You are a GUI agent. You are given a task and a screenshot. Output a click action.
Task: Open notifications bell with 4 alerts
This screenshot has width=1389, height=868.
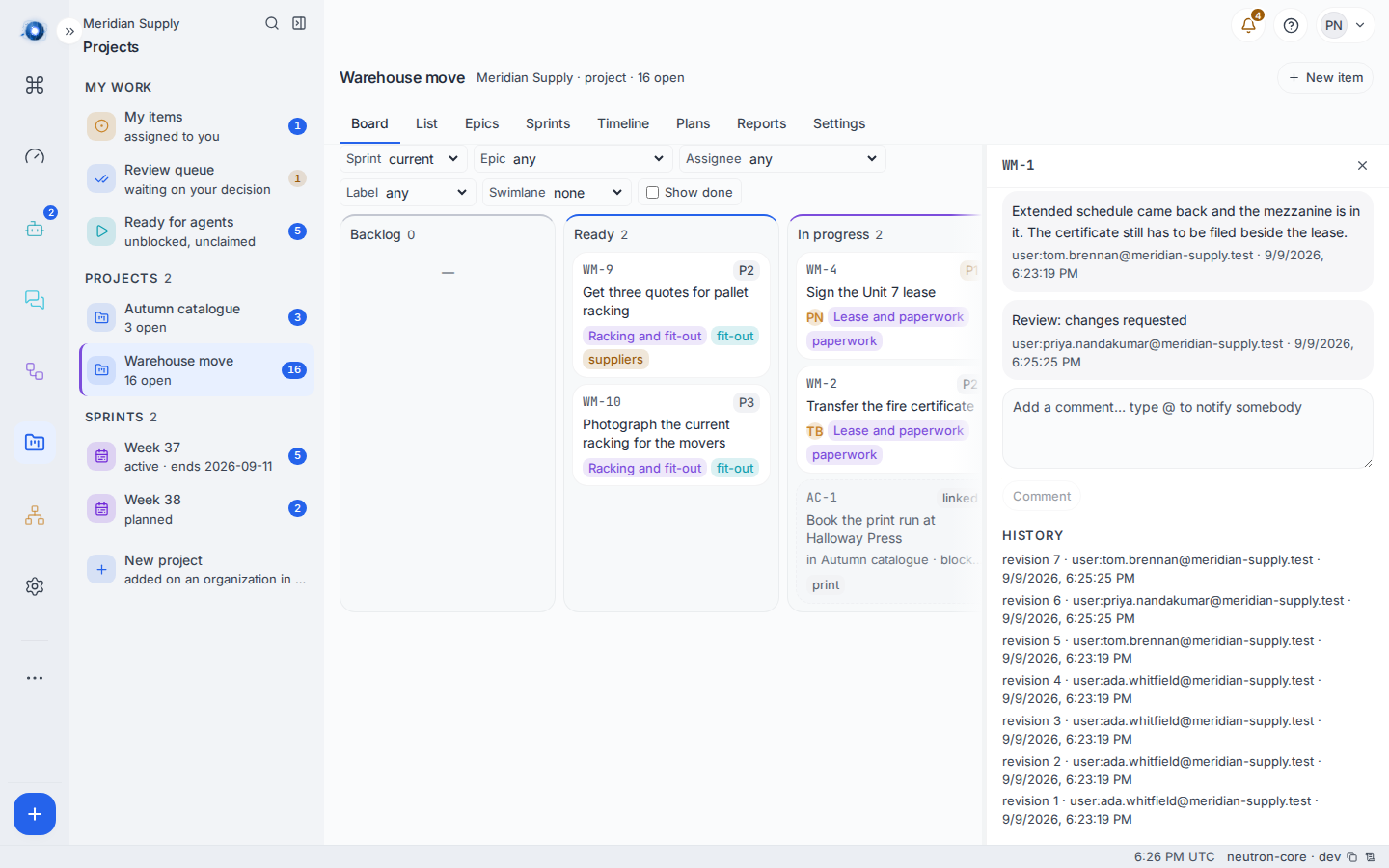pyautogui.click(x=1248, y=25)
